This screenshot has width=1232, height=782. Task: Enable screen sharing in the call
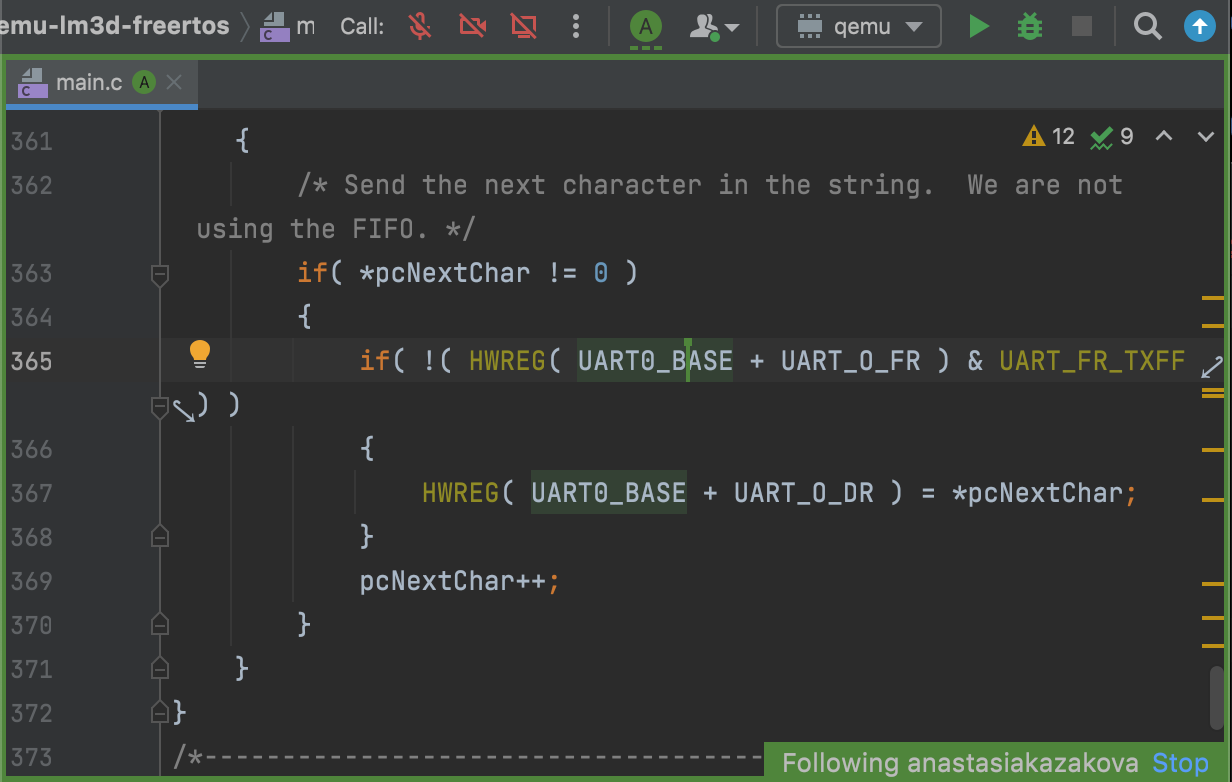coord(523,26)
